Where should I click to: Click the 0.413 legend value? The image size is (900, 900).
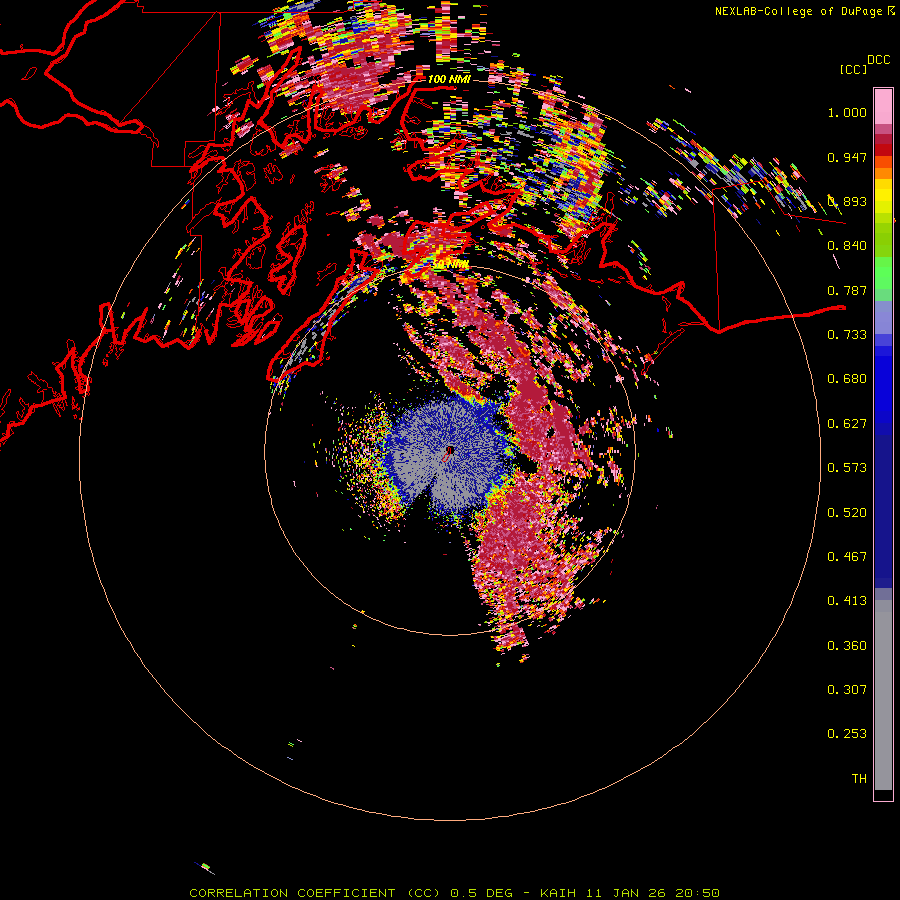[847, 601]
